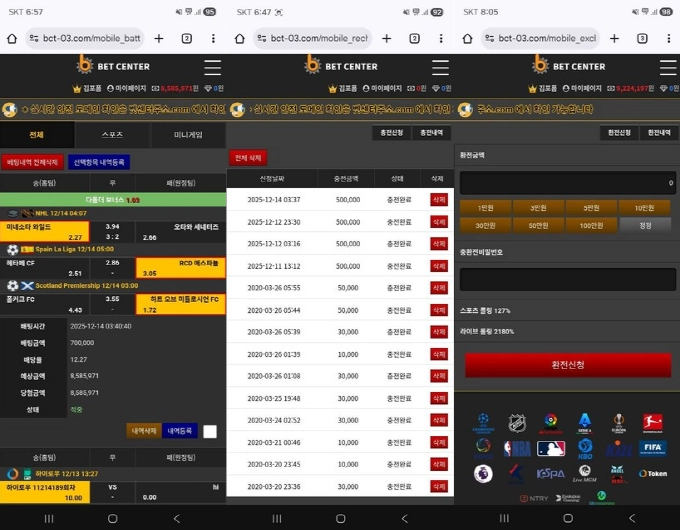Tap home icon in leftmost browser bar
Viewport: 680px width, 530px height.
click(12, 39)
